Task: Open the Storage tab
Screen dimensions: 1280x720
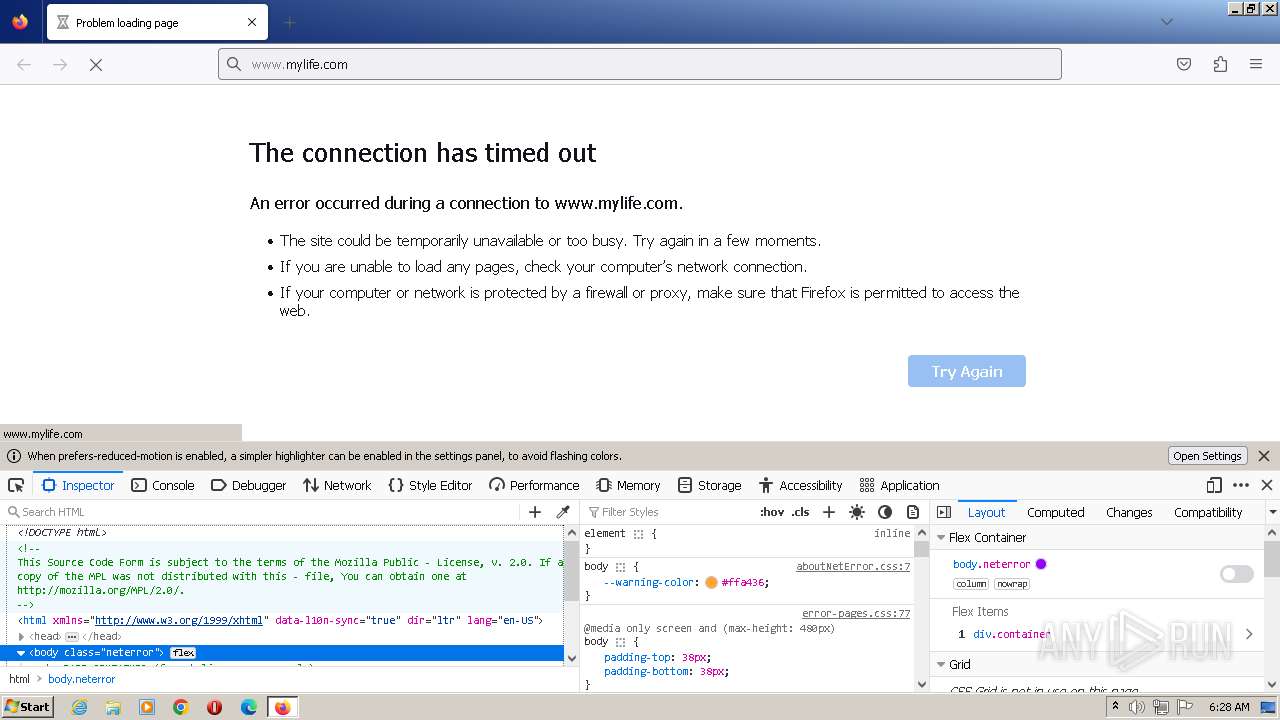Action: (x=709, y=485)
